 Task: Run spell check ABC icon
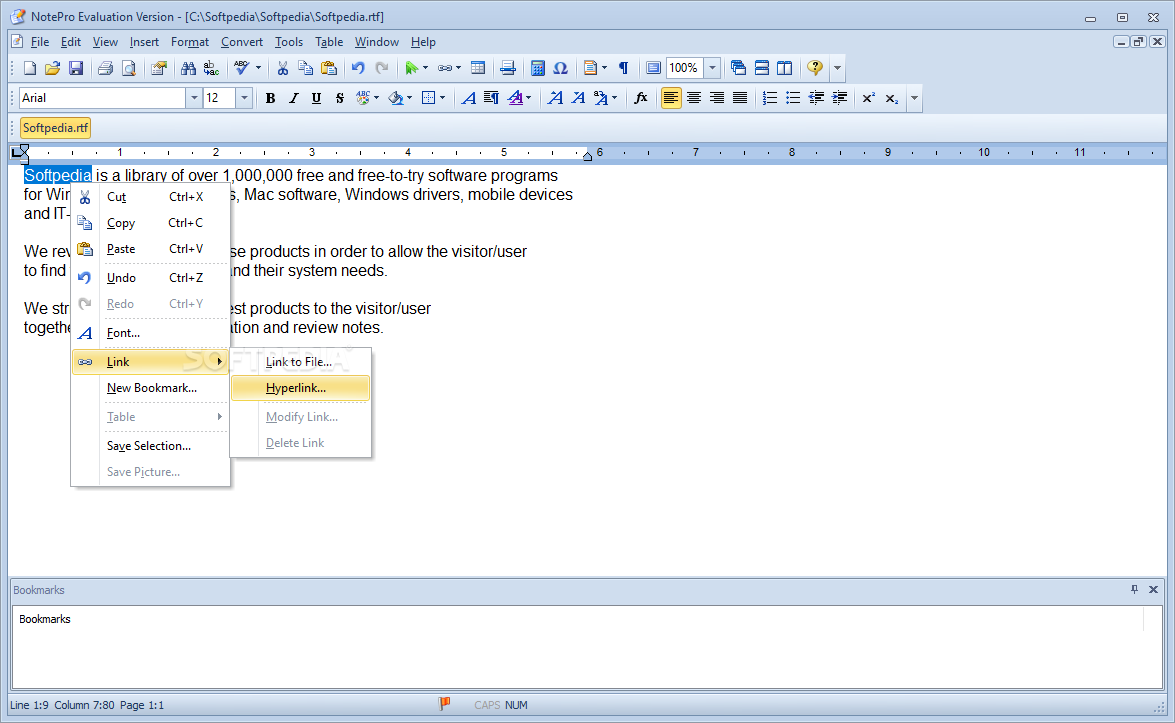tap(241, 68)
